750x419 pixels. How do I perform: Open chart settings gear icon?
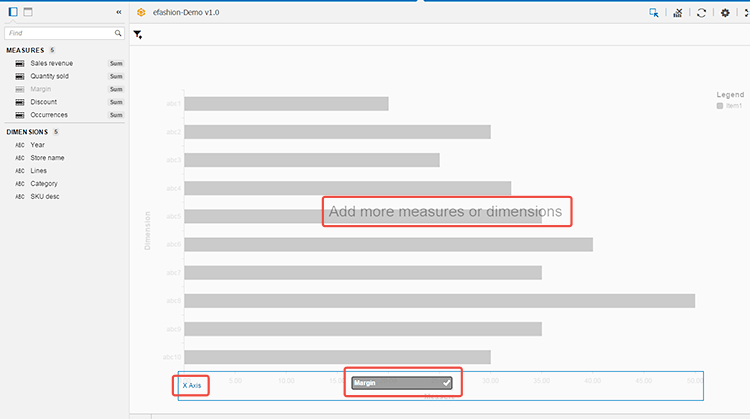point(725,13)
